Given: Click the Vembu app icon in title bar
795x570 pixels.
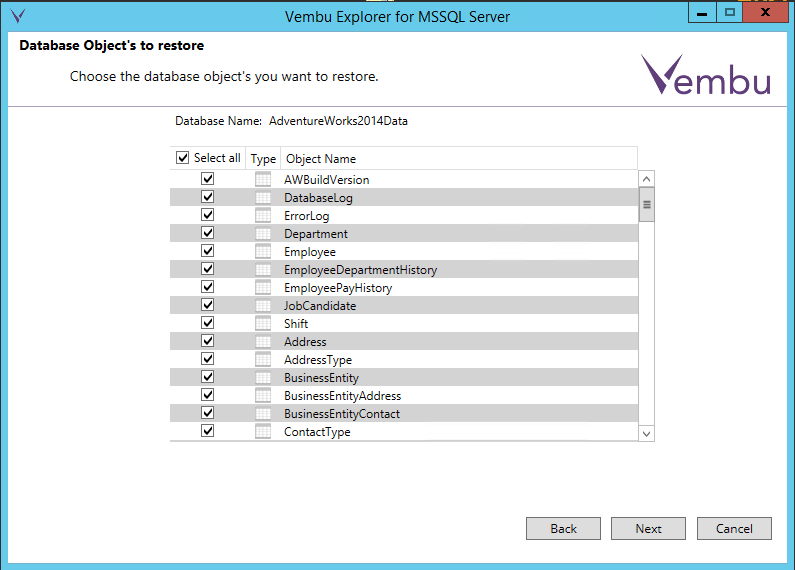Looking at the screenshot, I should click(x=17, y=16).
